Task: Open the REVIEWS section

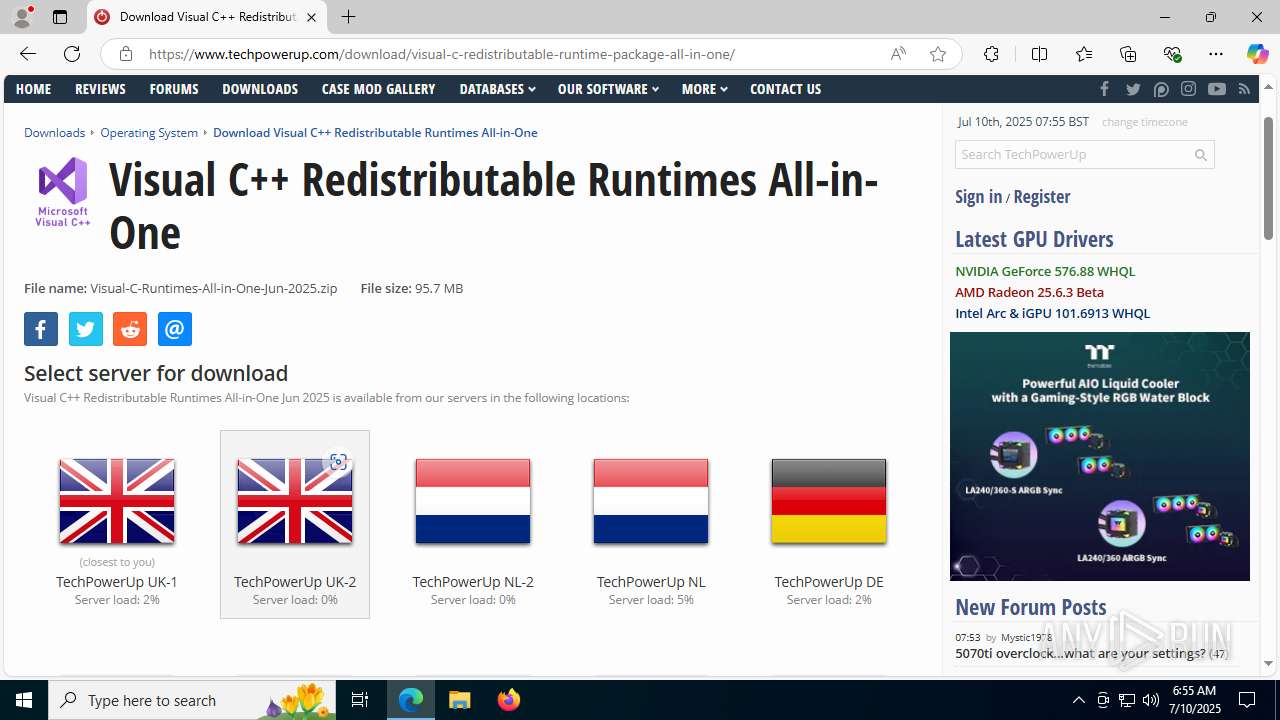Action: 100,89
